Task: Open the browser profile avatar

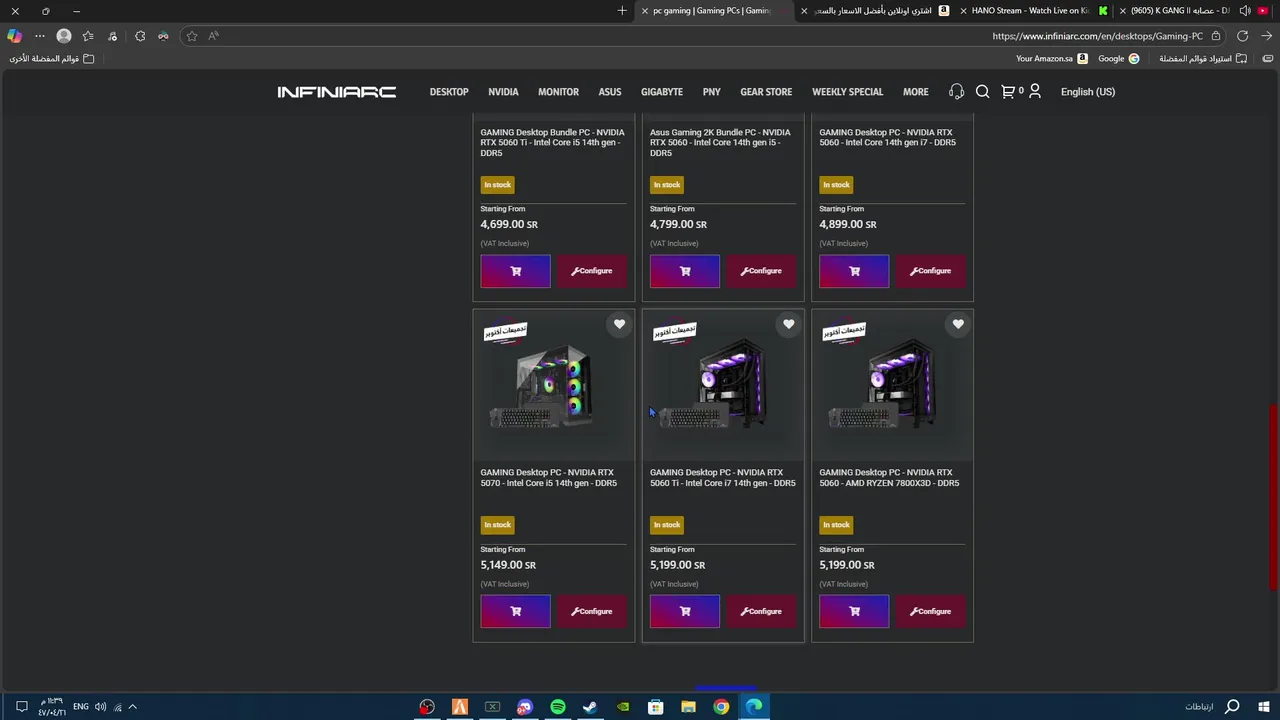Action: coord(64,36)
